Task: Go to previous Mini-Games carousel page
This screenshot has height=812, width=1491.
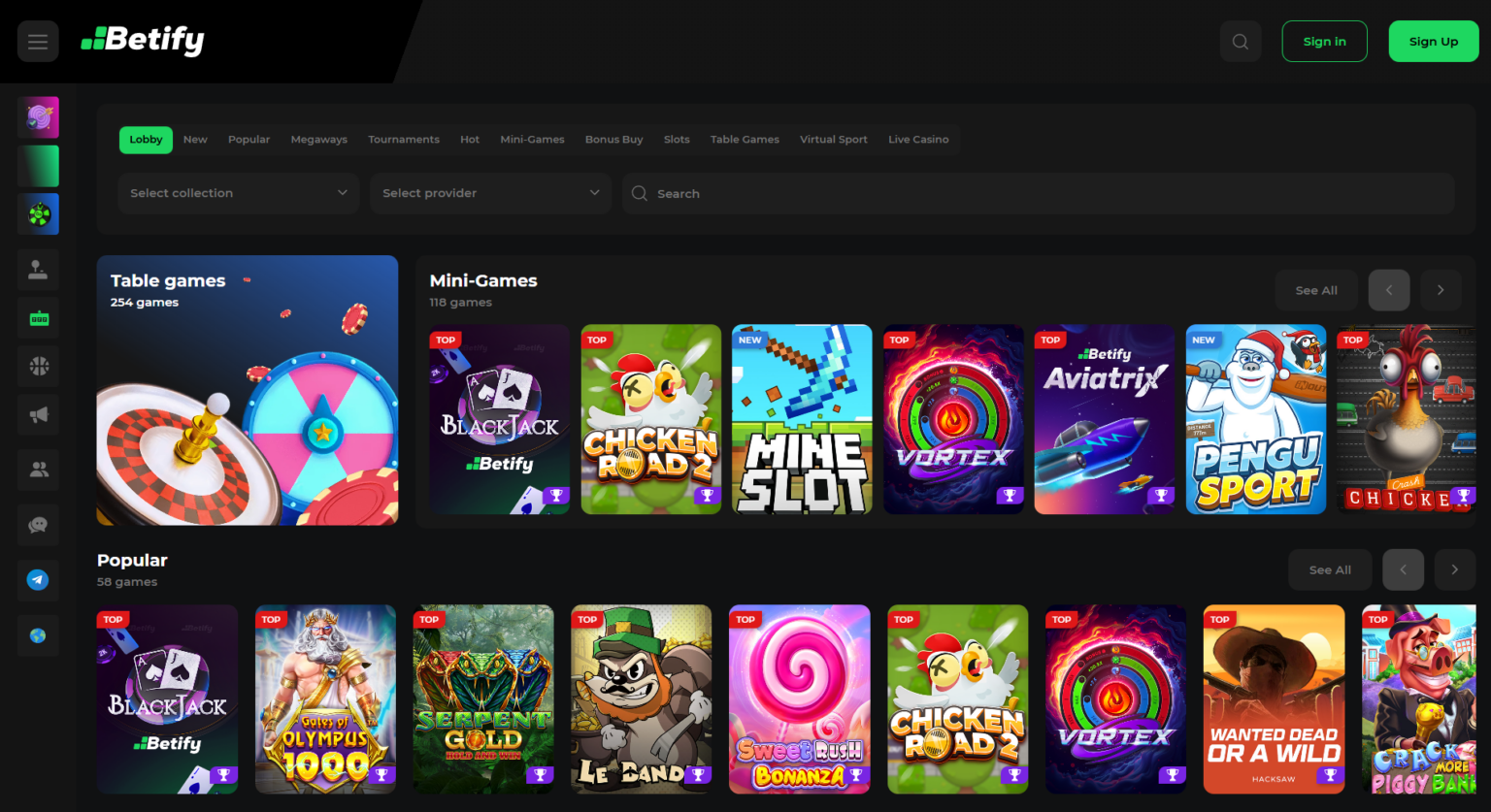Action: (x=1389, y=290)
